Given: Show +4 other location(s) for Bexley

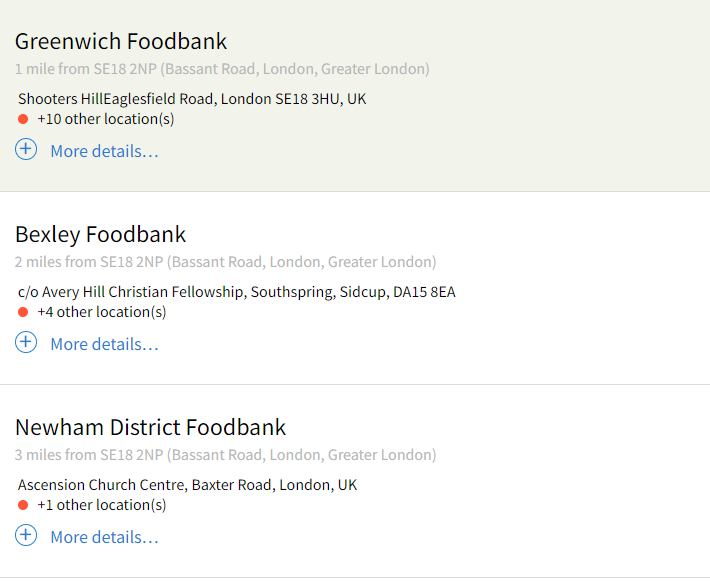Looking at the screenshot, I should 102,312.
